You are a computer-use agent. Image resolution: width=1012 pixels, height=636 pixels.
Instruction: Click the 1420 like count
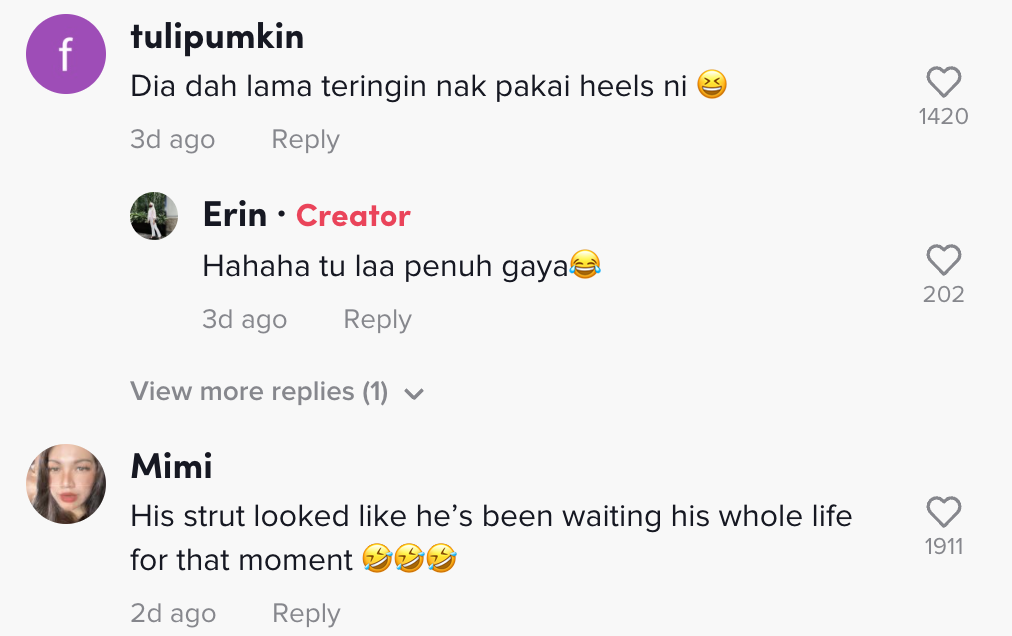pos(943,117)
